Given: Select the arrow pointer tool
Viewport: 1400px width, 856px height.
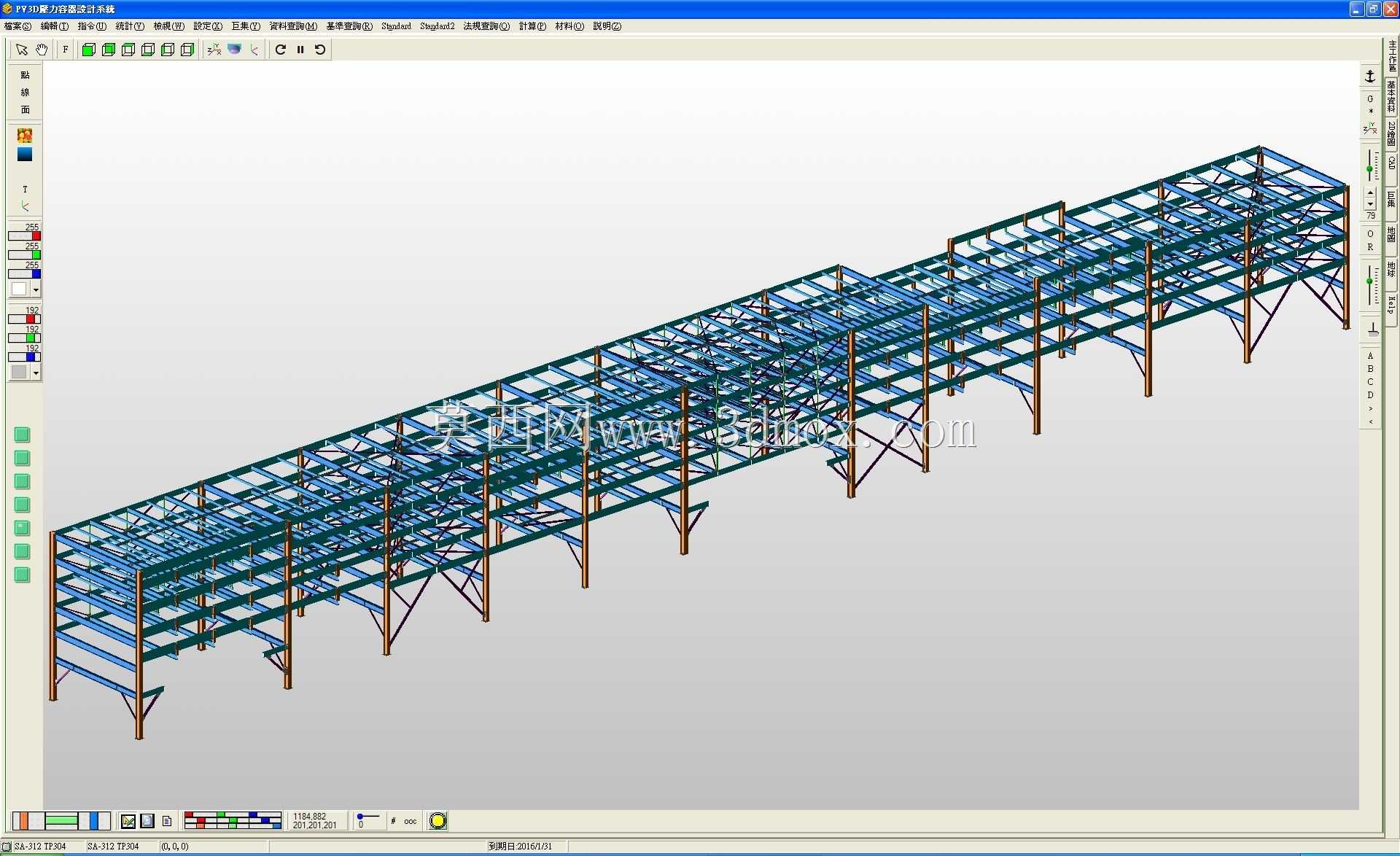Looking at the screenshot, I should click(x=22, y=50).
